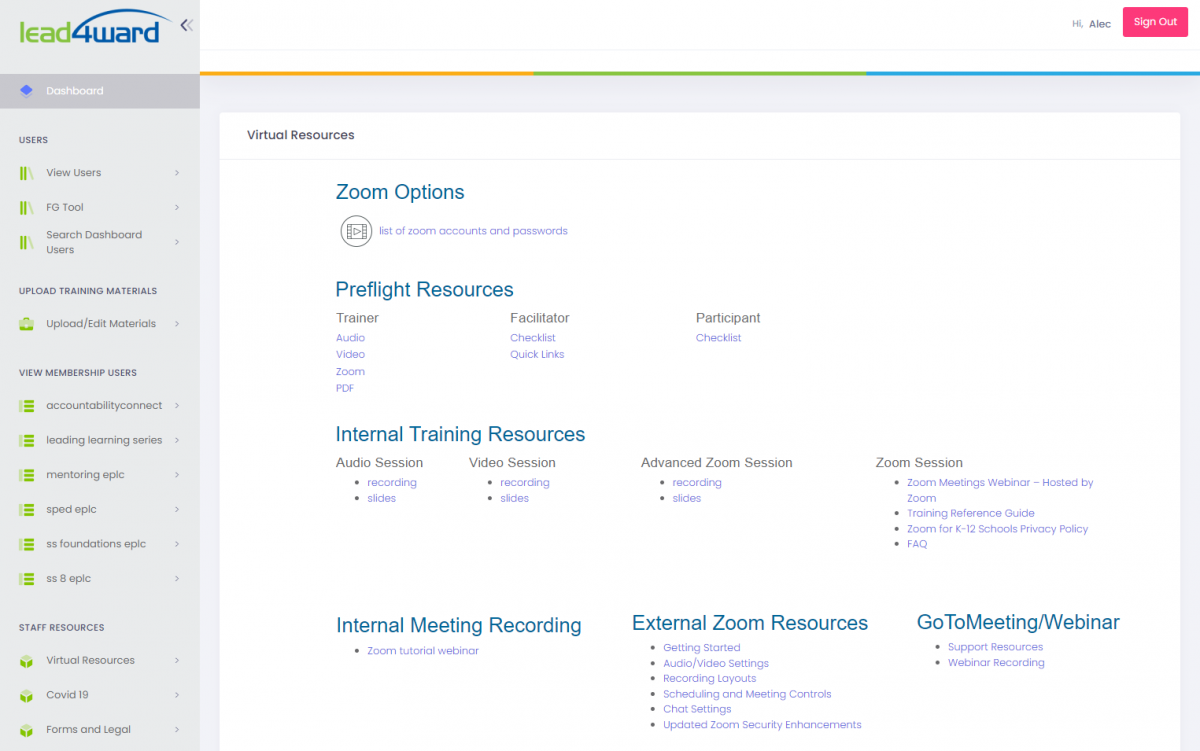Open Getting Started zoom resource
The width and height of the screenshot is (1200, 751).
click(x=701, y=648)
